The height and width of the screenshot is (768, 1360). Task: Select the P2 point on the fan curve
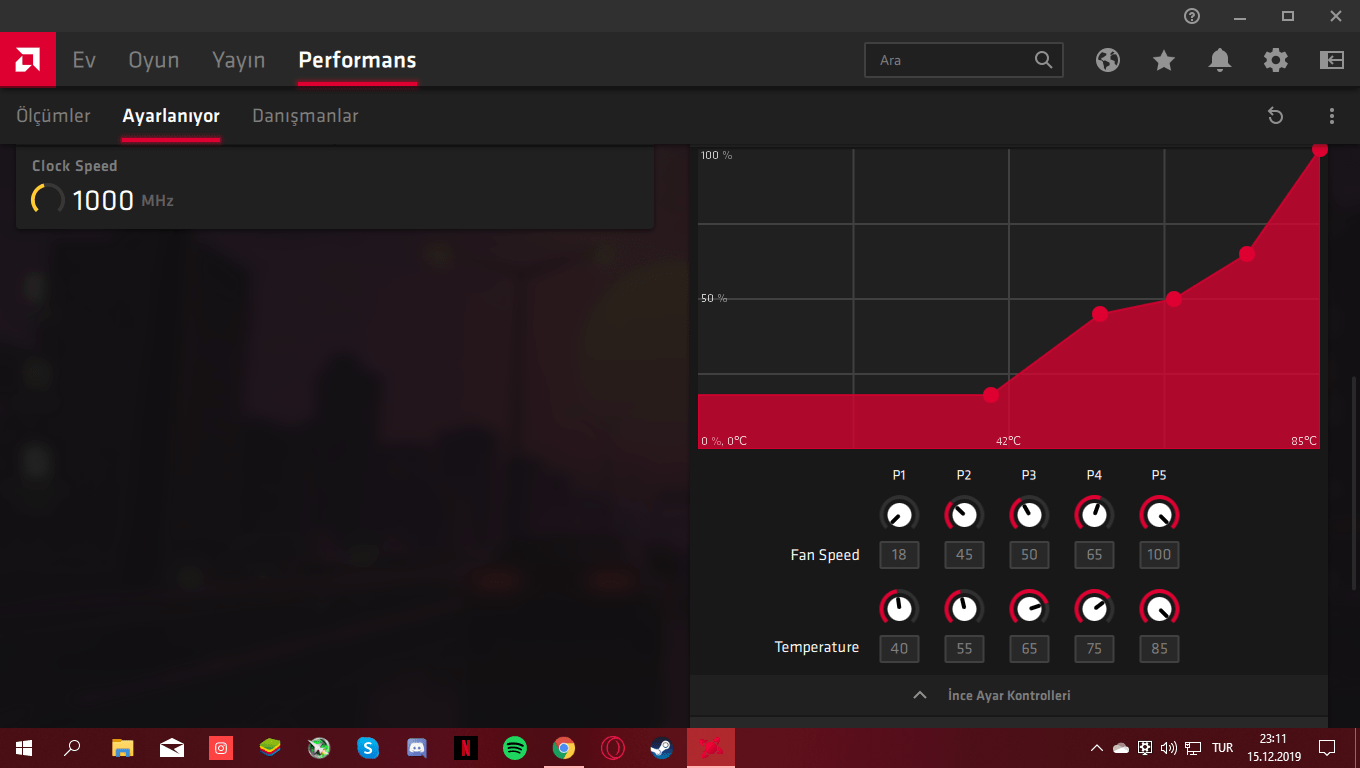point(1100,314)
